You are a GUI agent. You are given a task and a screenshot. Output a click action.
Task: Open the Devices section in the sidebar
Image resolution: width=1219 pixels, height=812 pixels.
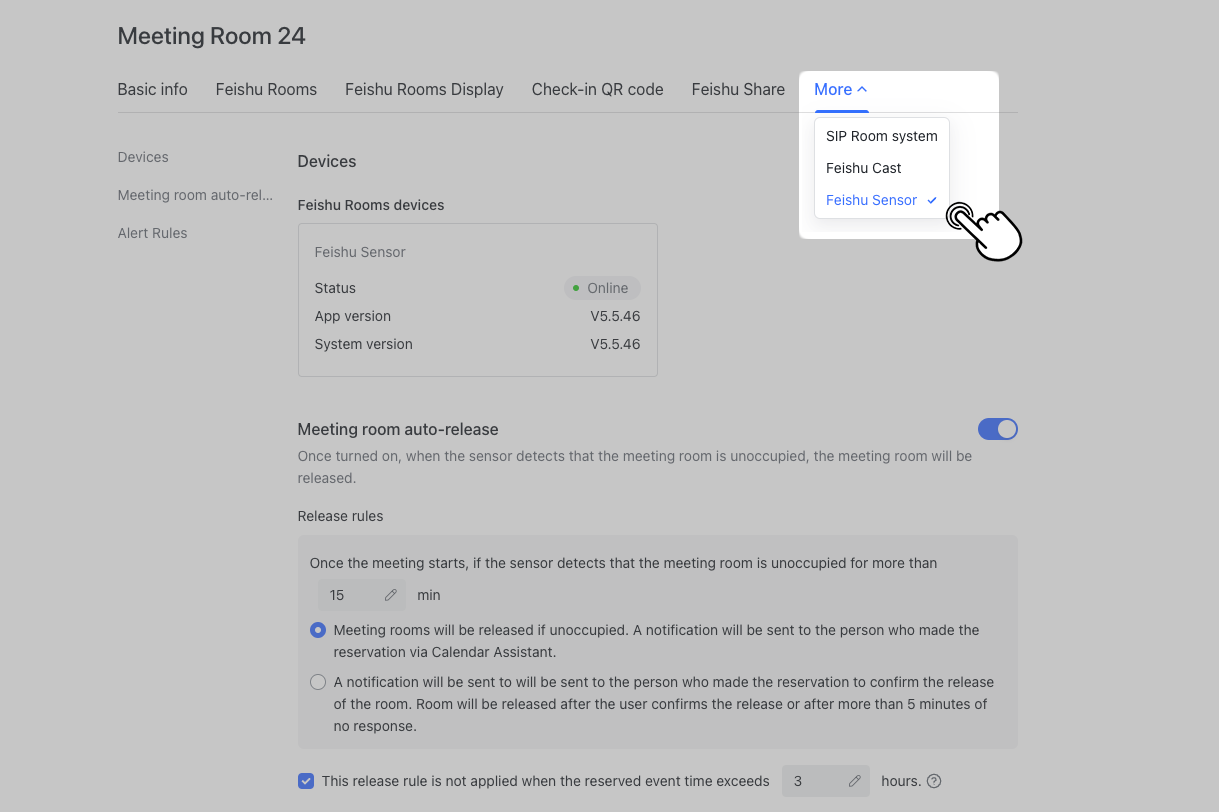142,157
